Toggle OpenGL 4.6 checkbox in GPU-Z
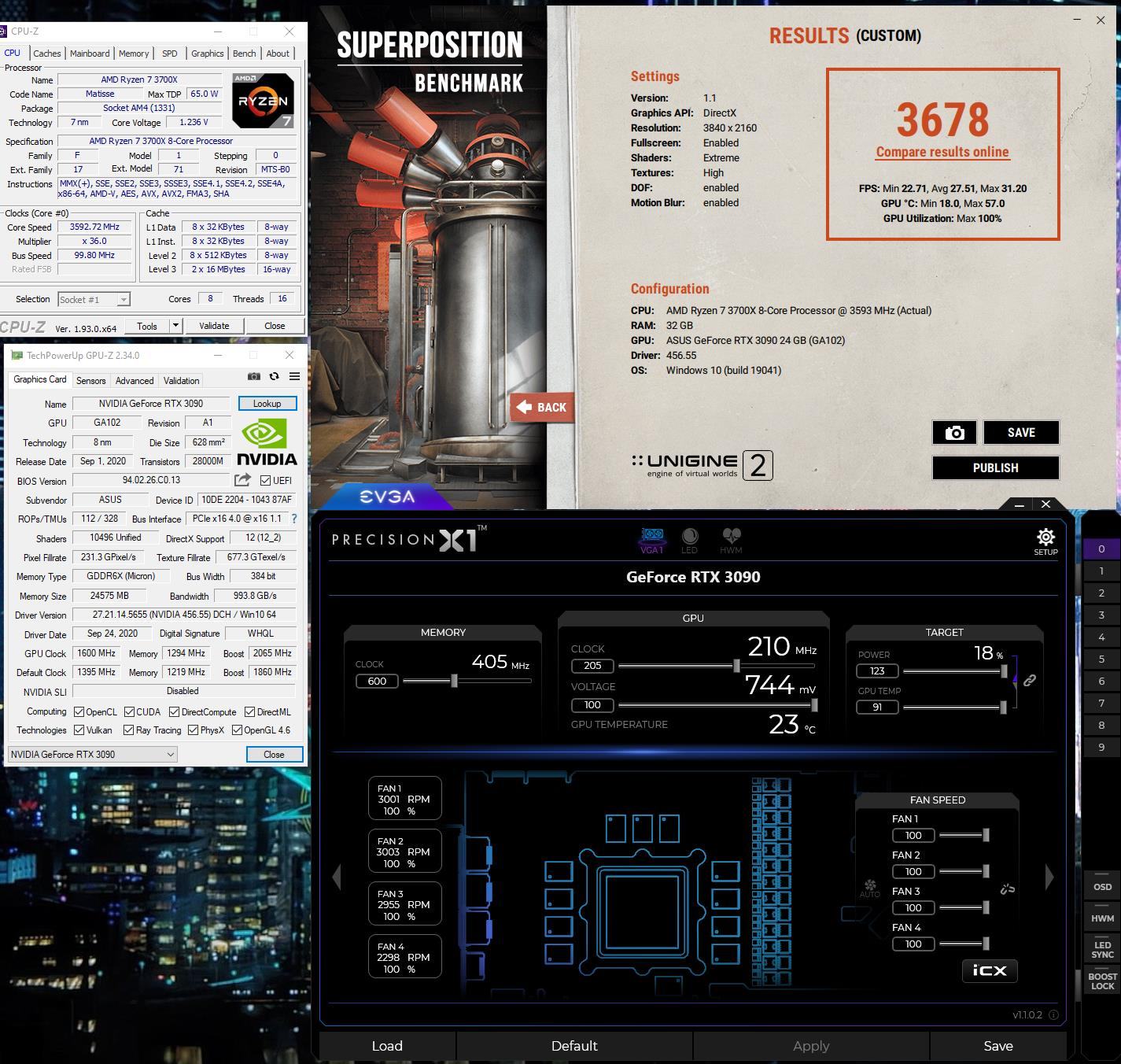This screenshot has width=1121, height=1064. coord(237,730)
